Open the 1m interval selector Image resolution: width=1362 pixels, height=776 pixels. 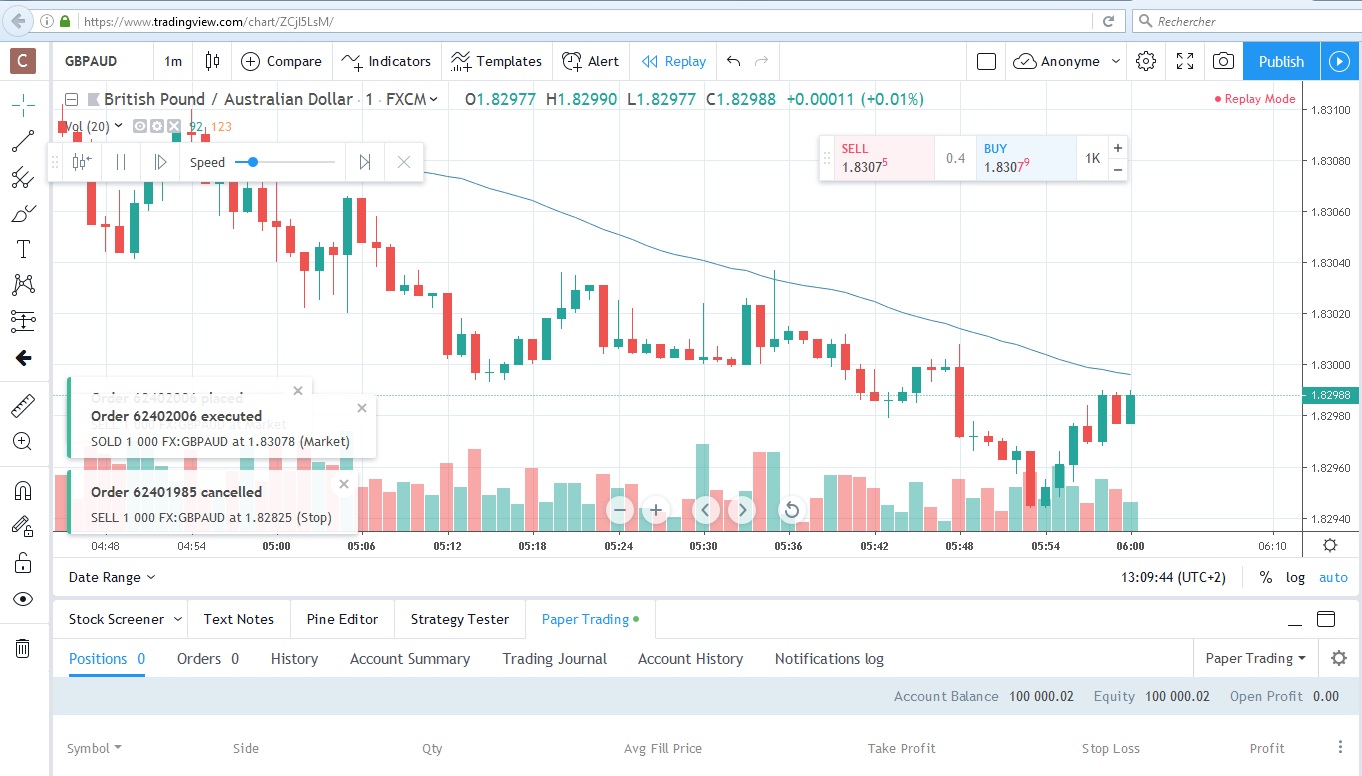click(x=173, y=61)
